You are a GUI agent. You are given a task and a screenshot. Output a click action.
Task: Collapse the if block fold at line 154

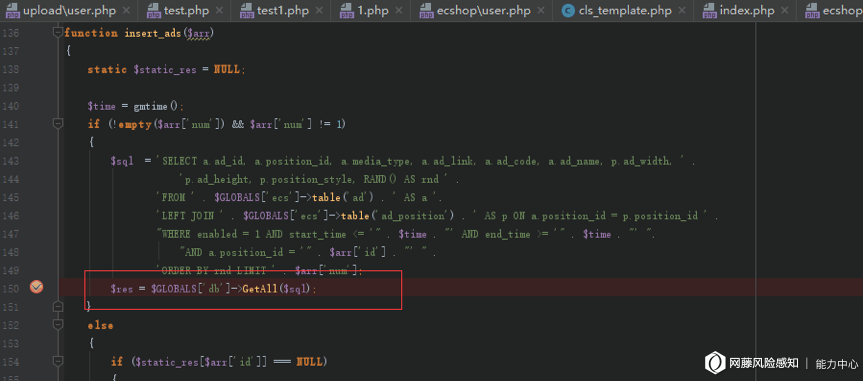[58, 361]
